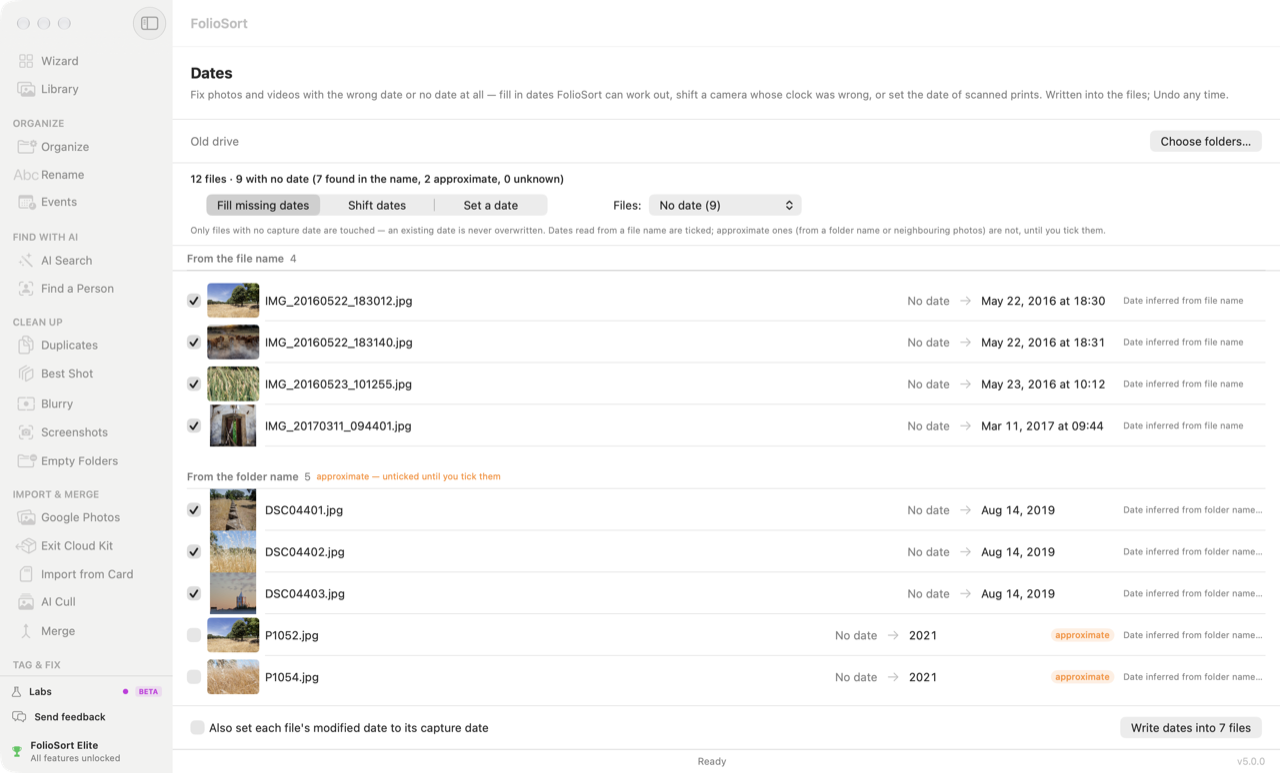
Task: Click the Merge icon
Action: pos(26,631)
